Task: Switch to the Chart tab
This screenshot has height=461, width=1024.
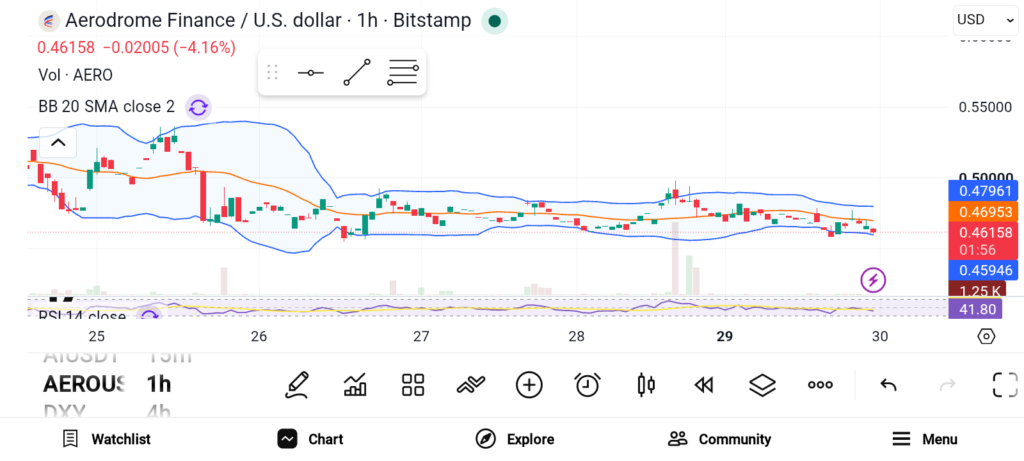Action: [310, 439]
